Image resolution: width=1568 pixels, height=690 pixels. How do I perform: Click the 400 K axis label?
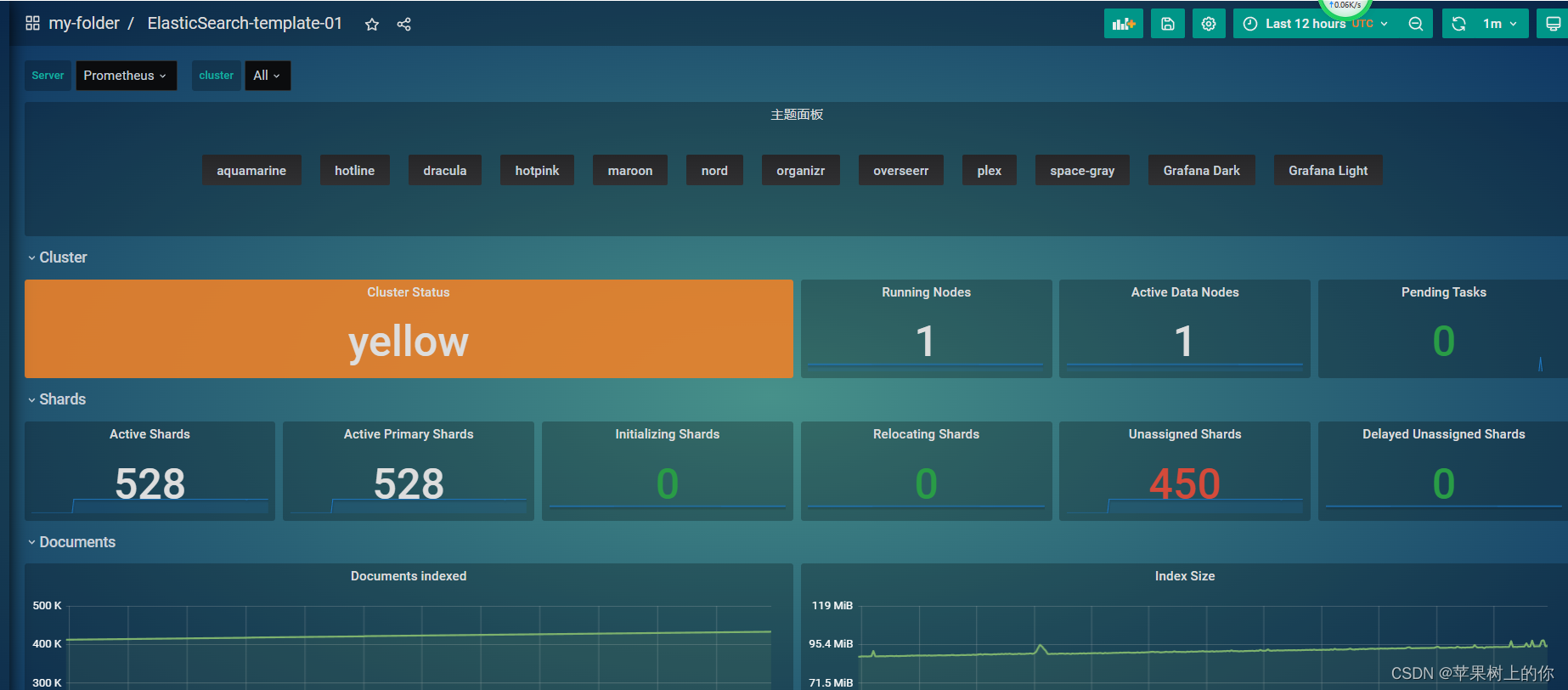tap(47, 644)
